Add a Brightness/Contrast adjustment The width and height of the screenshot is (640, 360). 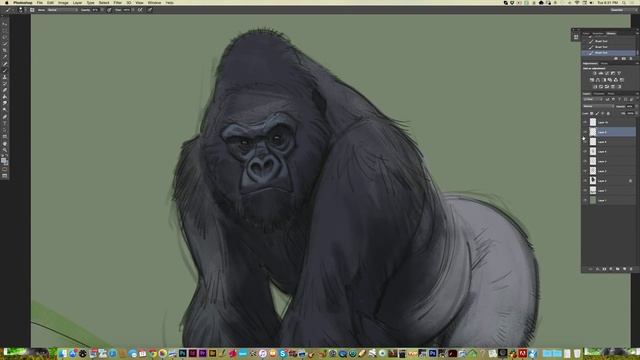pyautogui.click(x=595, y=73)
